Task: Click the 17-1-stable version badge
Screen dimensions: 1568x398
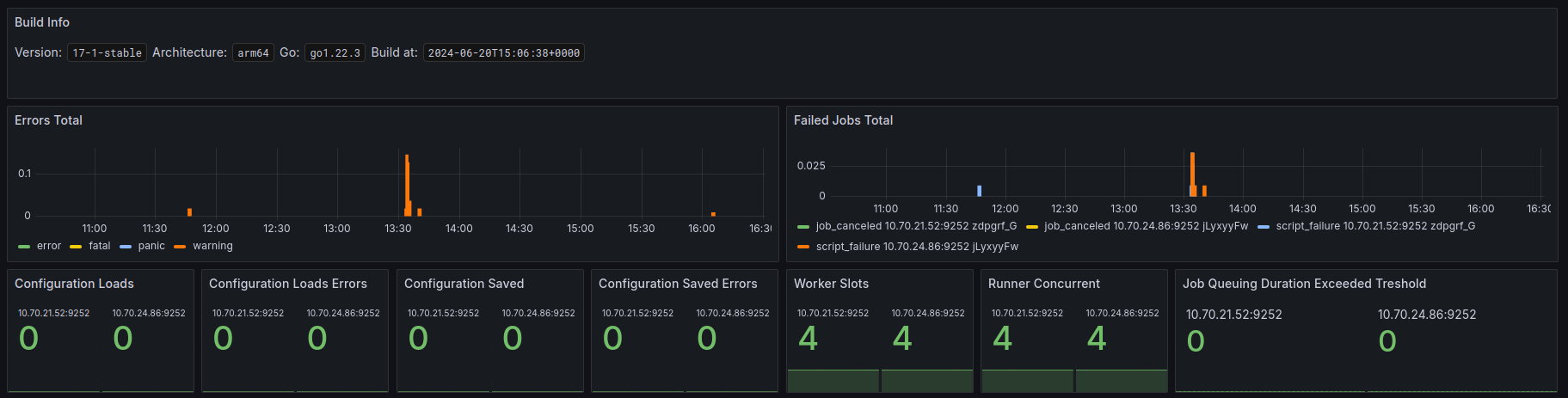Action: click(107, 53)
